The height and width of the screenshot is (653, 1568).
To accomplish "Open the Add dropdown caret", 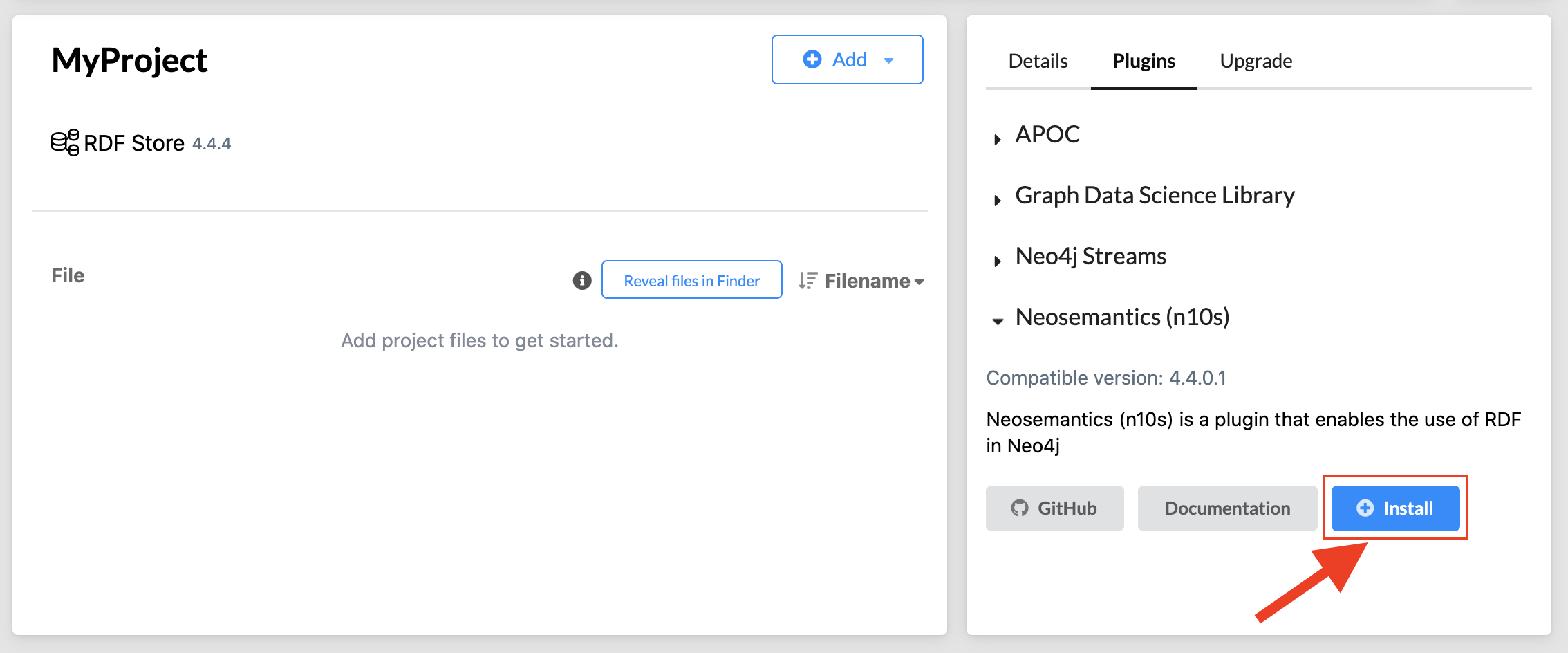I will pyautogui.click(x=889, y=61).
